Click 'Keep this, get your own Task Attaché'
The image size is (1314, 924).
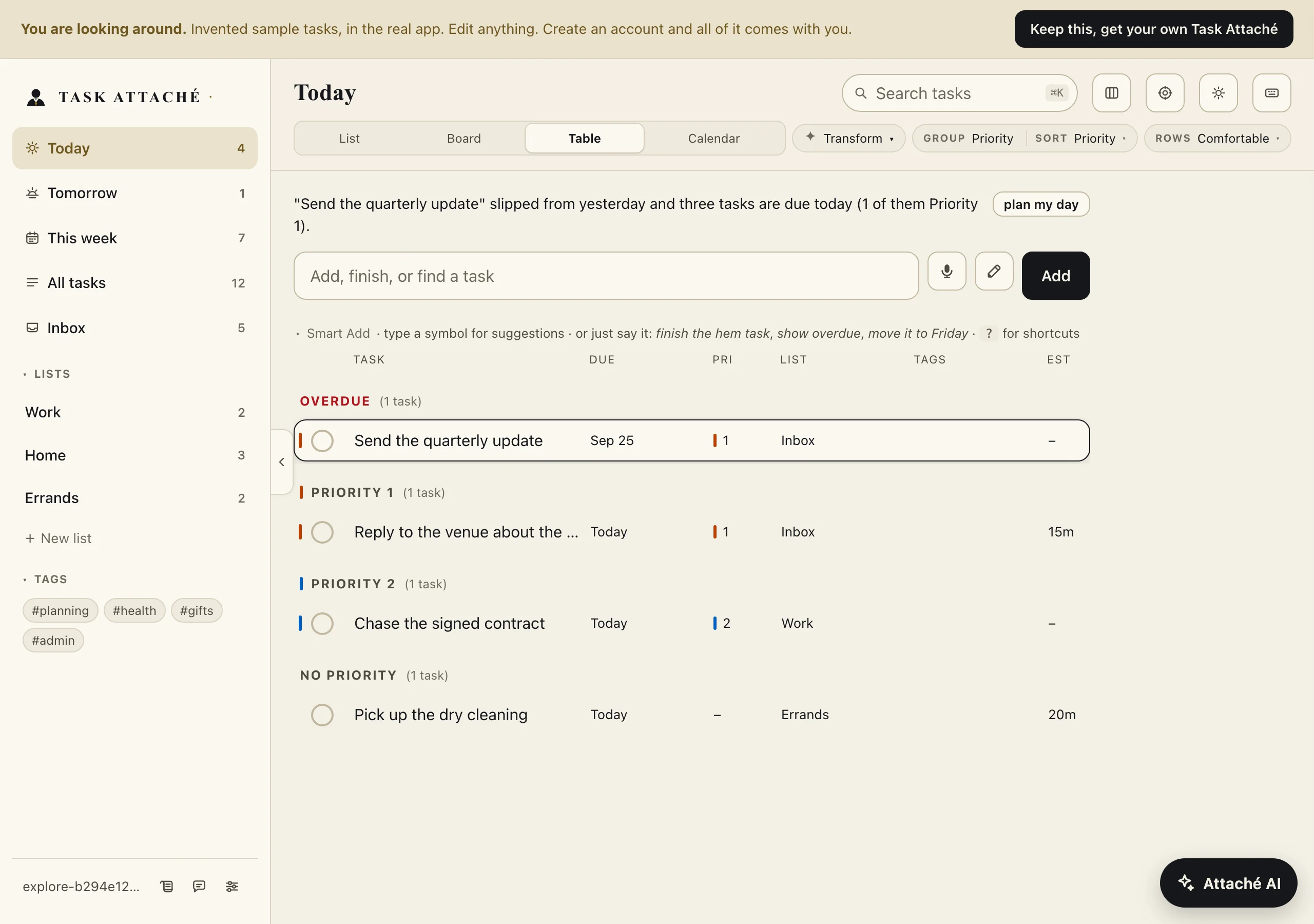tap(1153, 29)
